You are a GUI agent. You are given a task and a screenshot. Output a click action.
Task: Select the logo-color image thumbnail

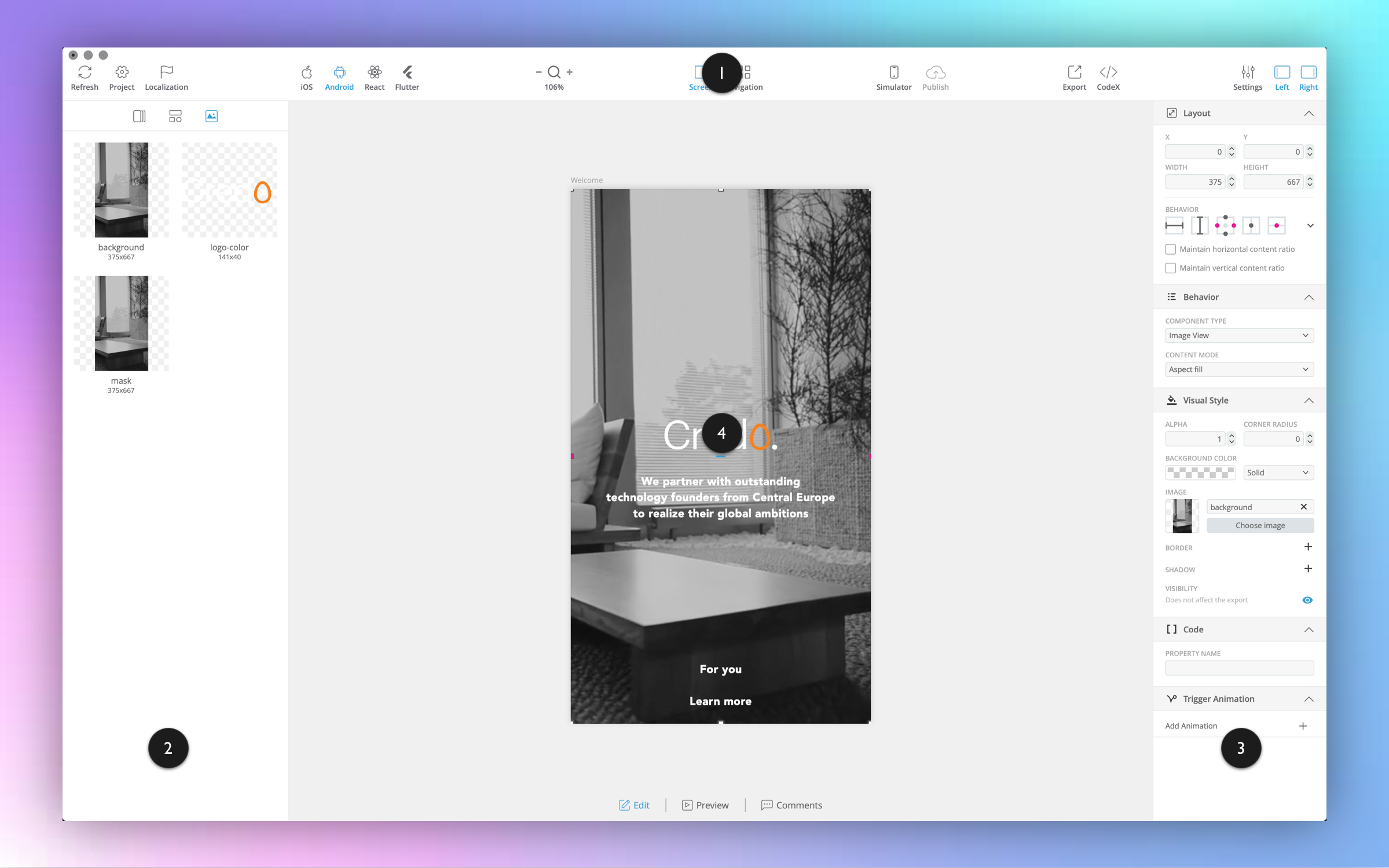[229, 190]
